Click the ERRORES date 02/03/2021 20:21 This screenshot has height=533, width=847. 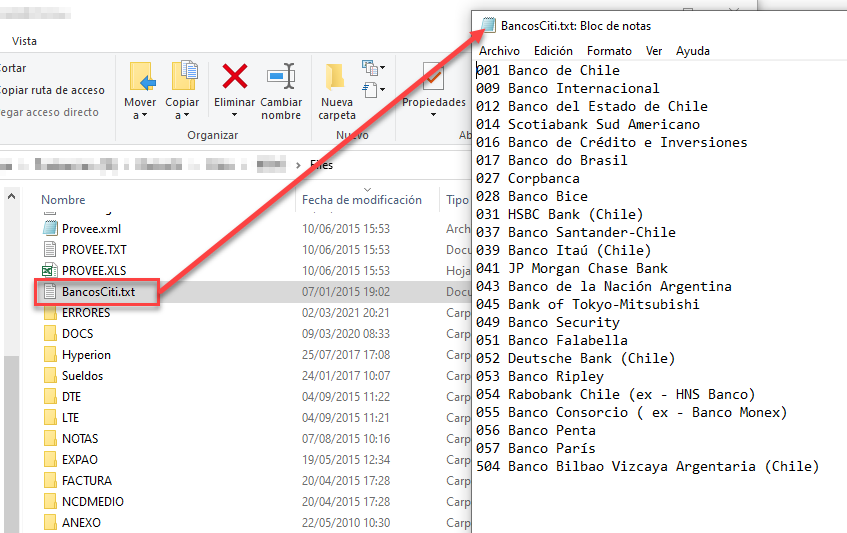tap(346, 313)
